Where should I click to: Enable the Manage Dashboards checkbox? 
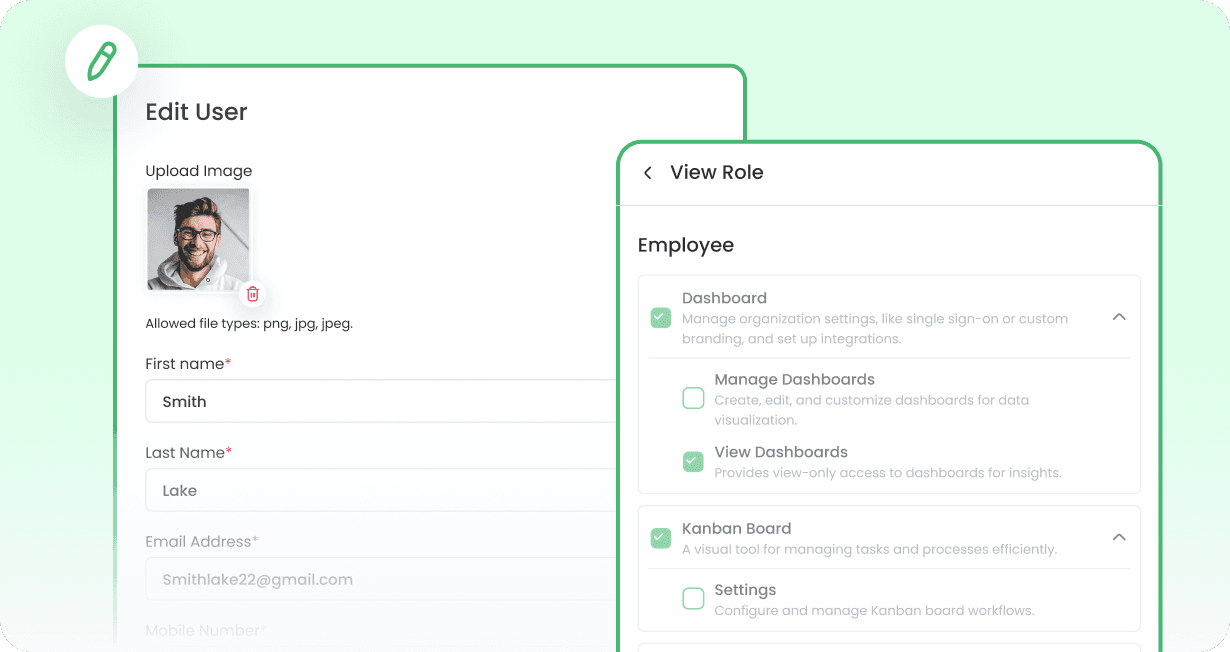[x=693, y=398]
